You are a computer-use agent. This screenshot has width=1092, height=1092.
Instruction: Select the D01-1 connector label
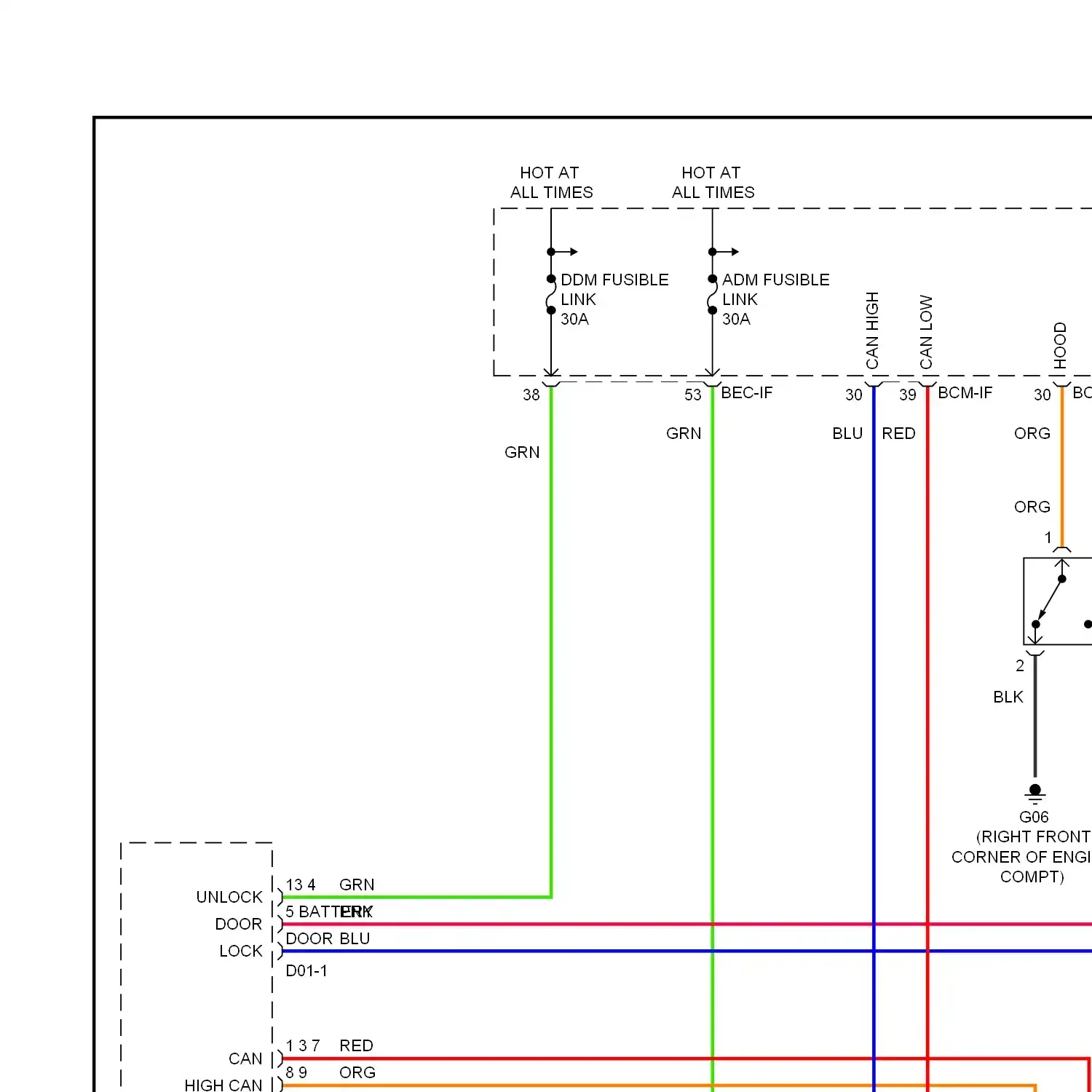tap(306, 970)
